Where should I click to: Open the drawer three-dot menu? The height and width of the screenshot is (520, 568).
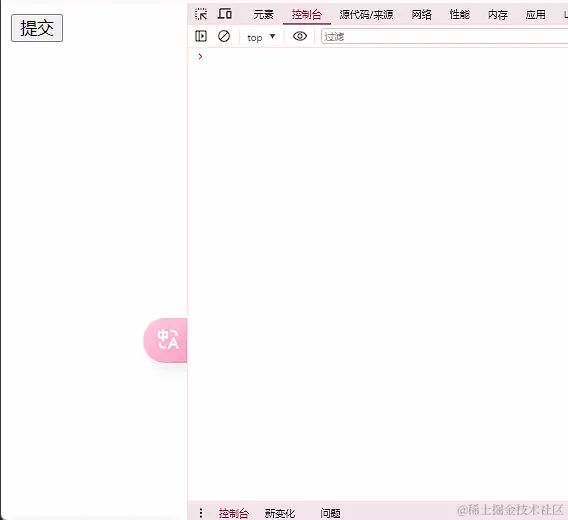click(x=201, y=513)
